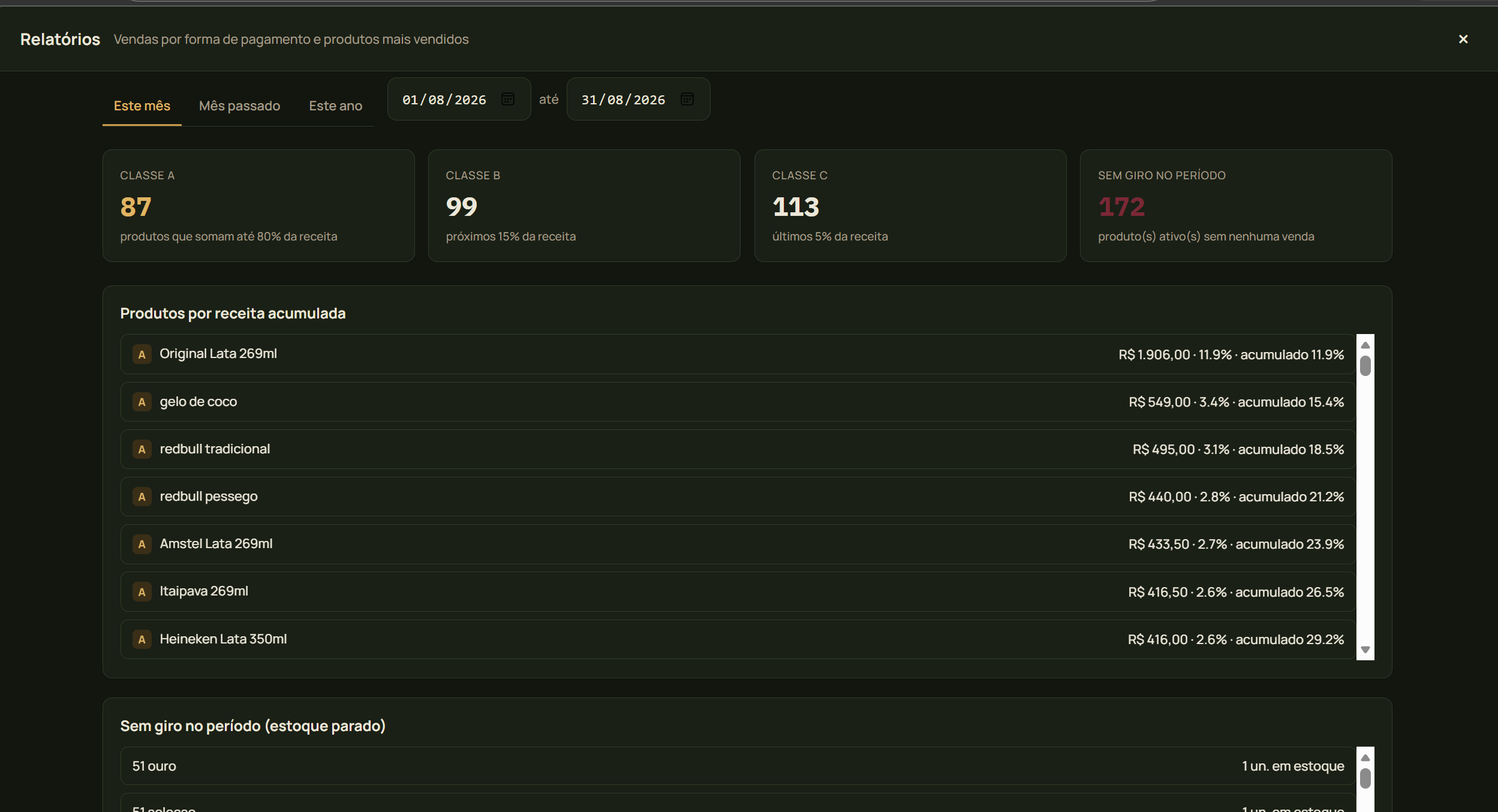Click the Classe C card showing 113
This screenshot has height=812, width=1498.
[910, 206]
